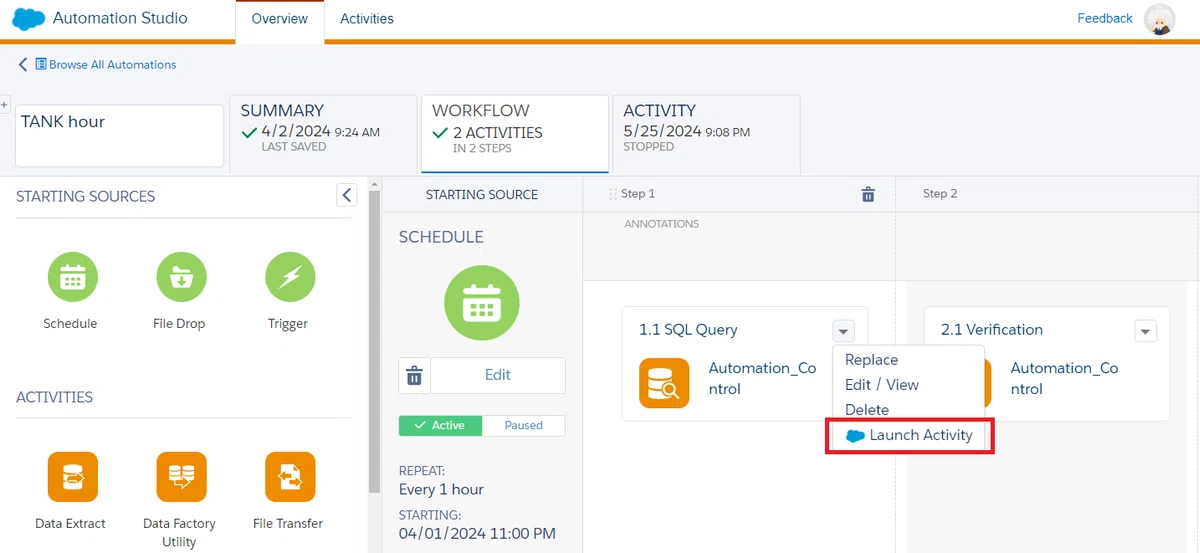The width and height of the screenshot is (1200, 553).
Task: Switch to the Activities tab
Action: pyautogui.click(x=367, y=19)
